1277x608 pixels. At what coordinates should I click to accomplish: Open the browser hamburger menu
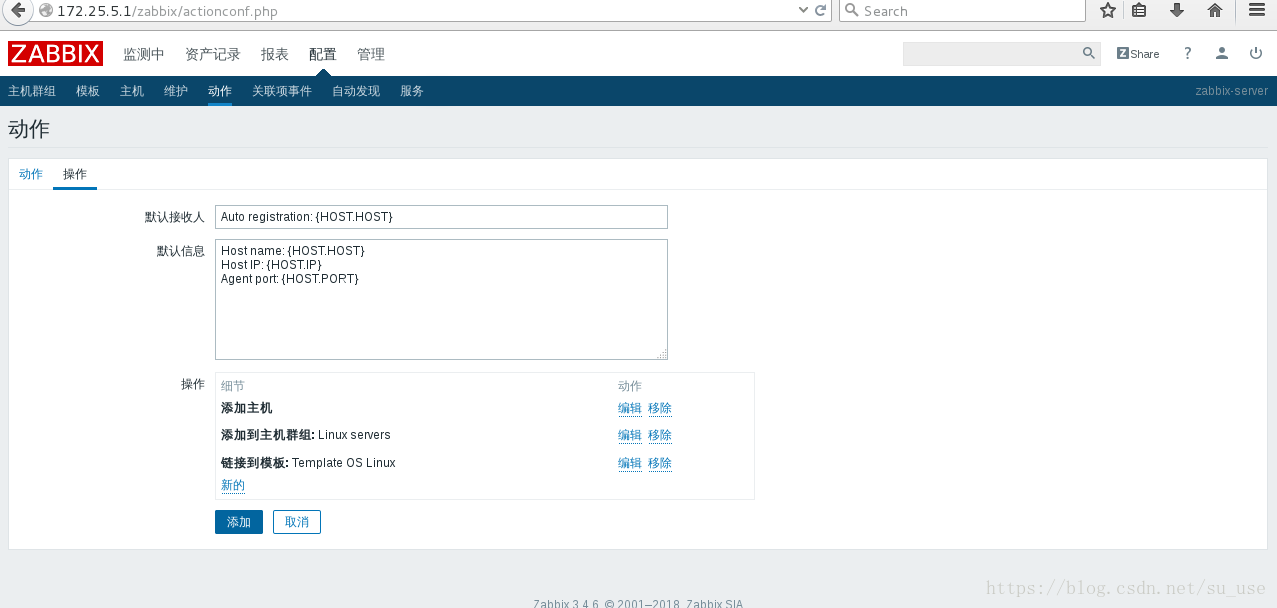click(1257, 11)
